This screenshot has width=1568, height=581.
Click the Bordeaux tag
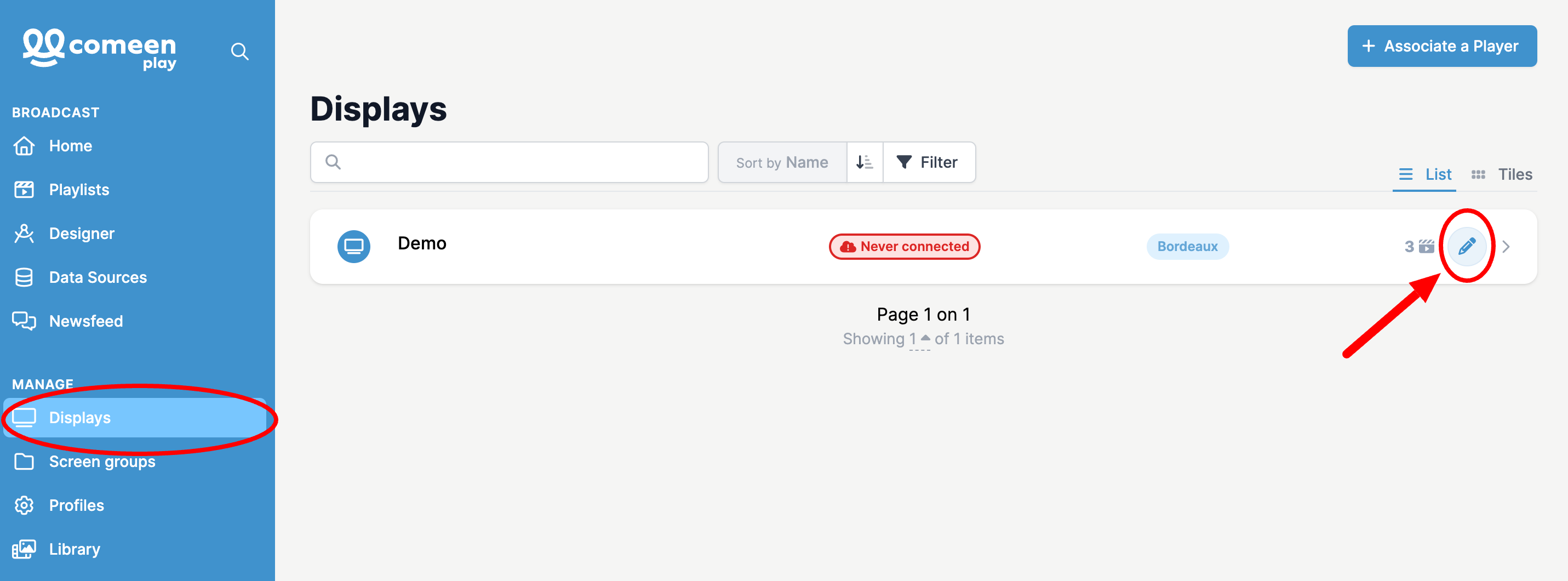tap(1187, 247)
